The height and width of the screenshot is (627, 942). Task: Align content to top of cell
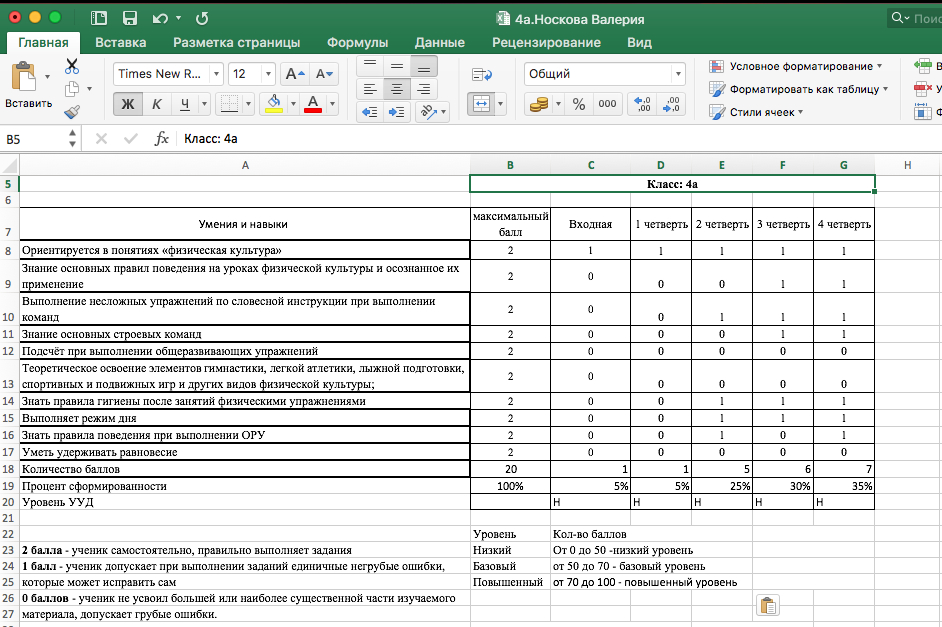(x=370, y=65)
